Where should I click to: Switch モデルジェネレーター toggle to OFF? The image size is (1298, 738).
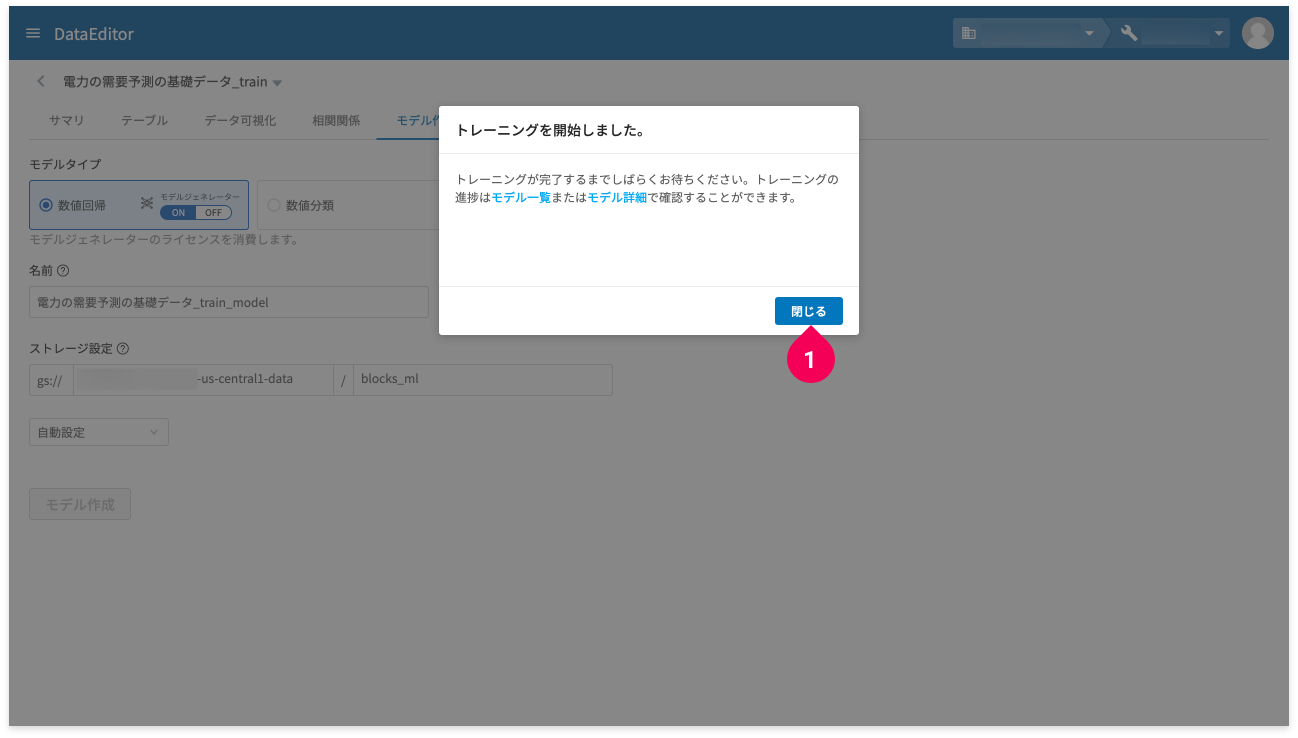[214, 212]
